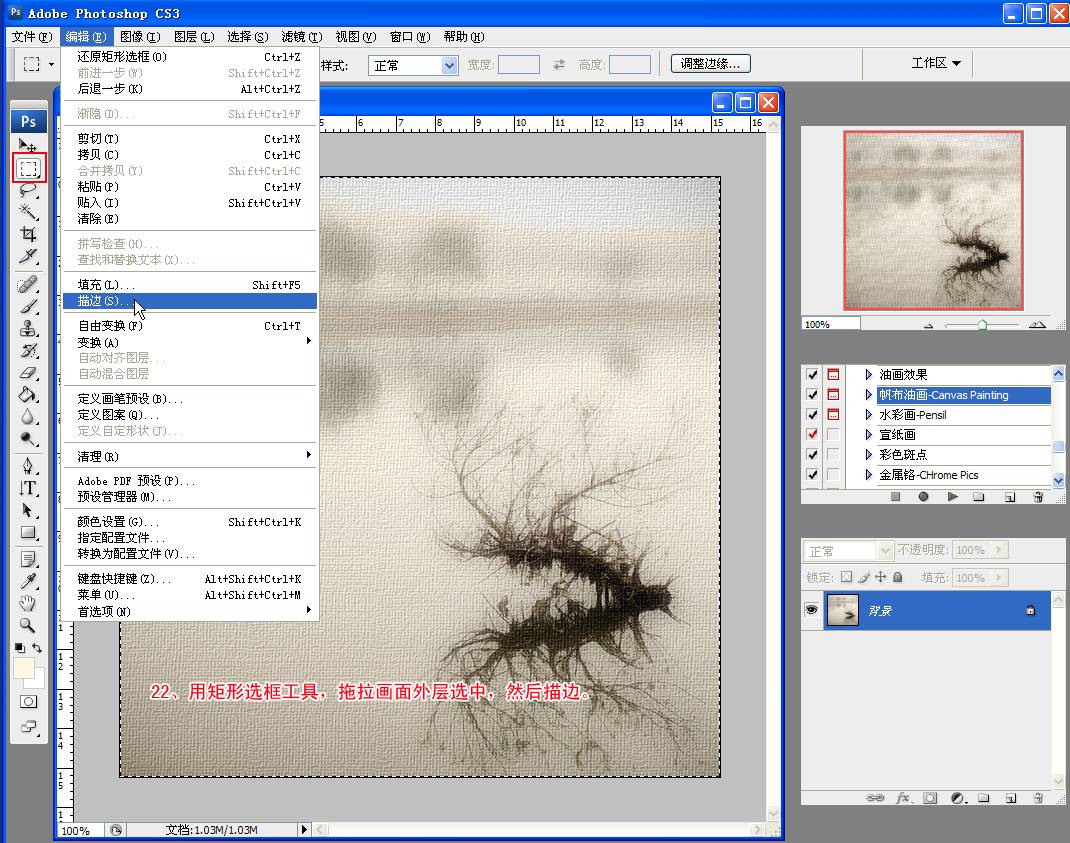
Task: Choose 描边 from Edit menu
Action: pyautogui.click(x=190, y=301)
